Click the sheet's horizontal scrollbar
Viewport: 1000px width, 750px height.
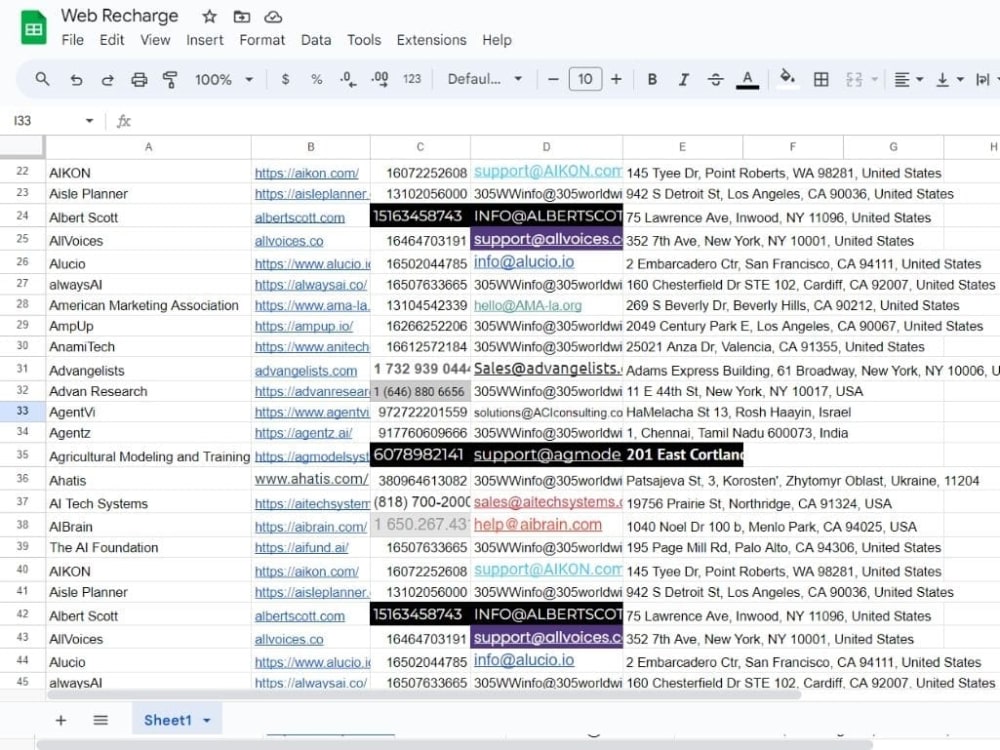[x=424, y=695]
